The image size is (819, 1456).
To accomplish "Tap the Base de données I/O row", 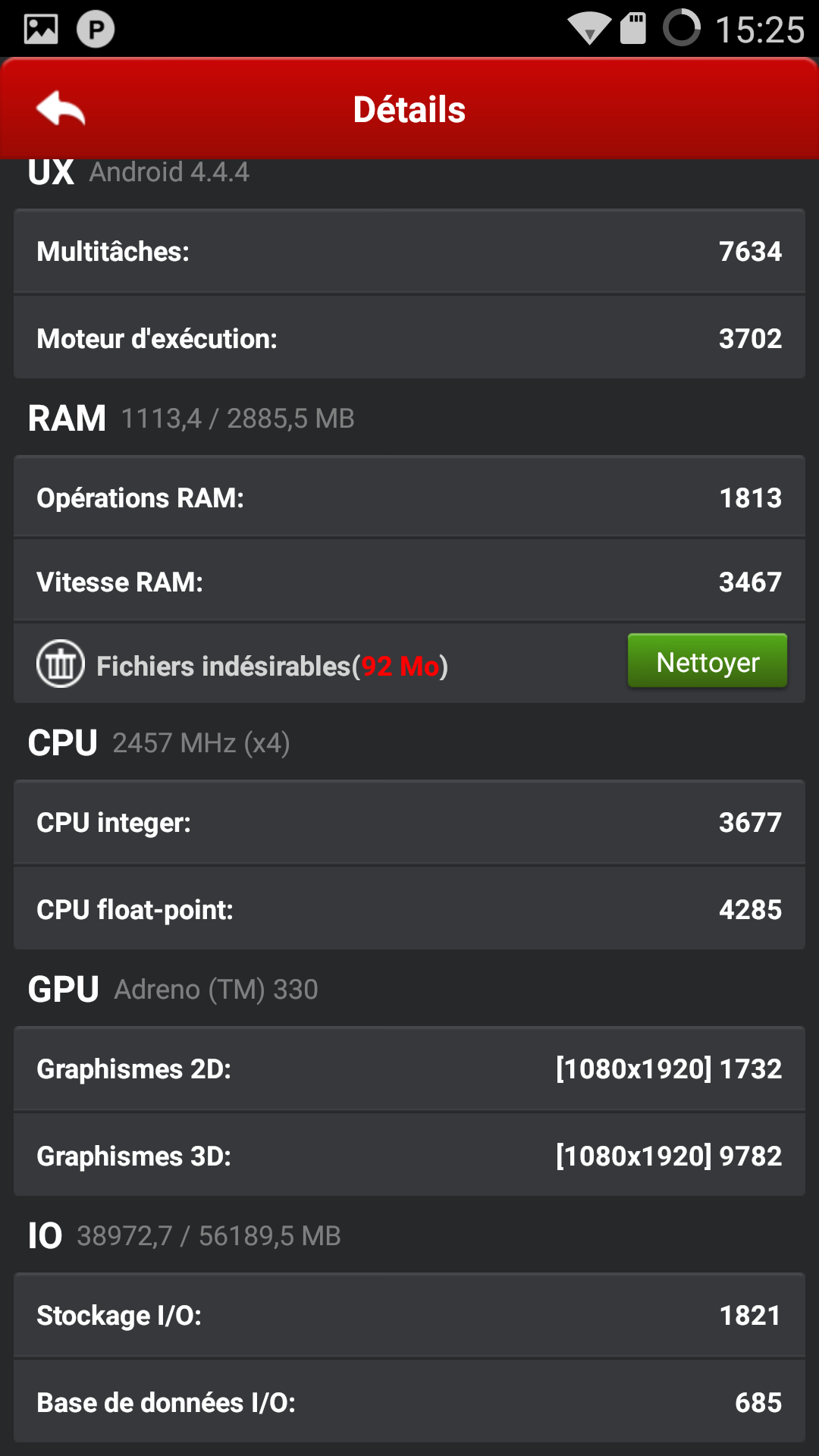I will coord(409,1402).
